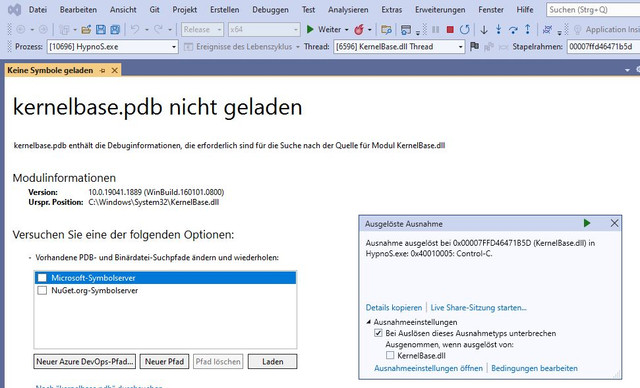Image resolution: width=640 pixels, height=388 pixels.
Task: Select the NuGet.org-Symbolserver list row
Action: 165,290
